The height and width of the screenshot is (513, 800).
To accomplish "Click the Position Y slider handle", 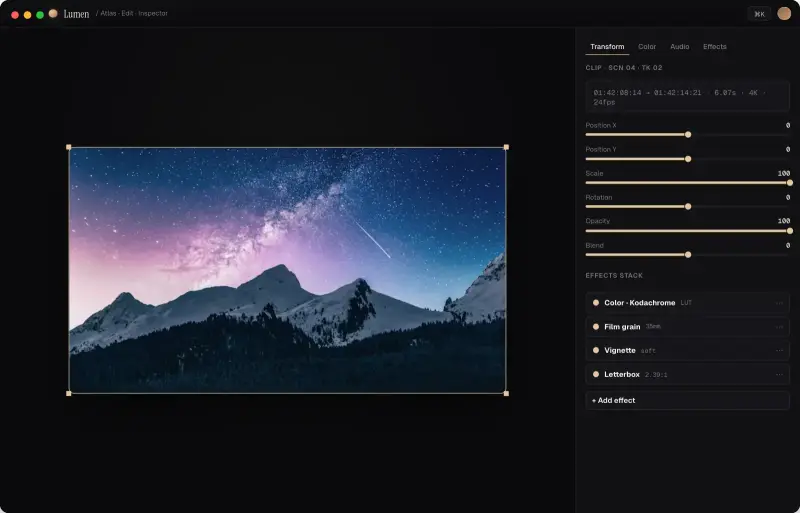I will 688,159.
